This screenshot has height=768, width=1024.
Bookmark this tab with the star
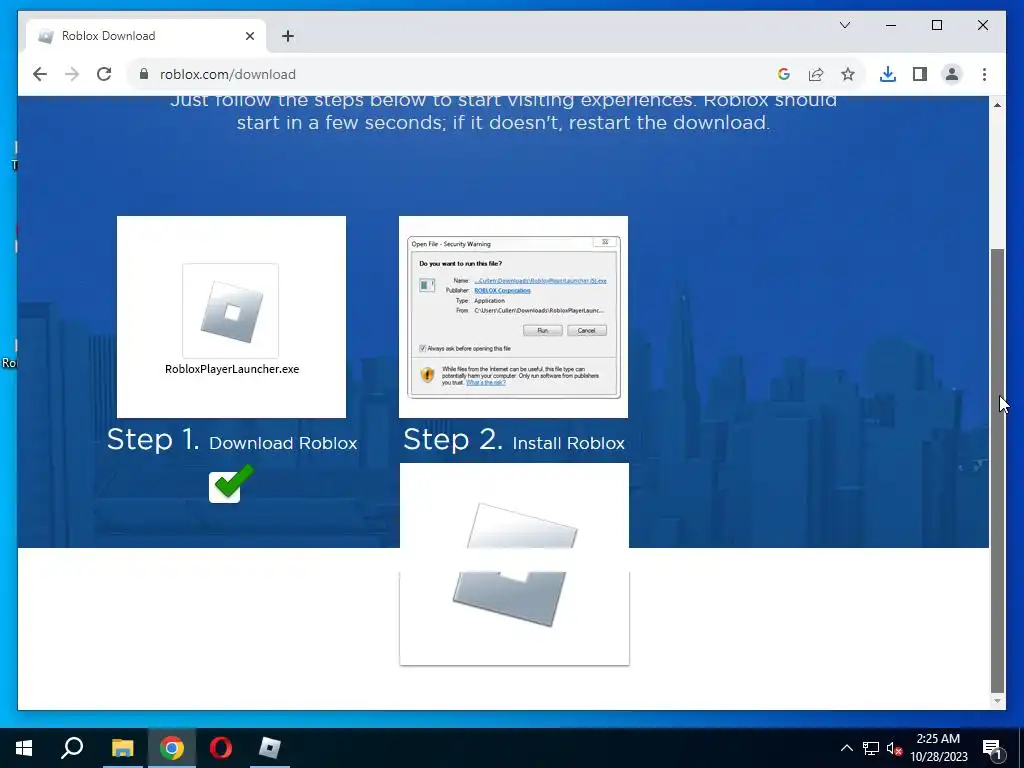pyautogui.click(x=848, y=74)
